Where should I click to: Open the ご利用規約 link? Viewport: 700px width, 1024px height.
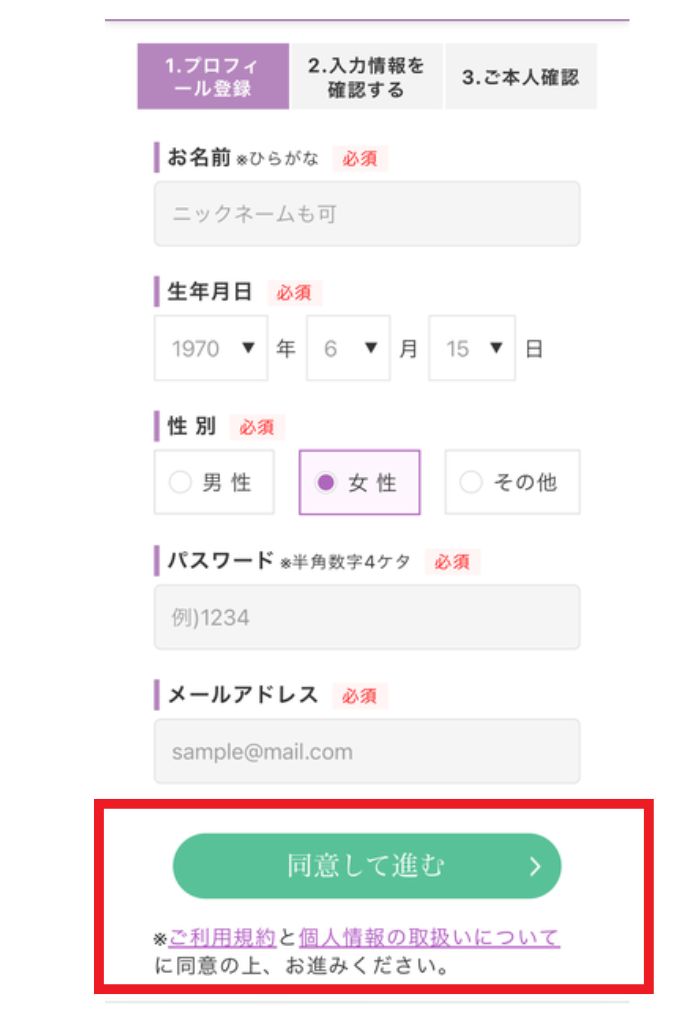221,938
